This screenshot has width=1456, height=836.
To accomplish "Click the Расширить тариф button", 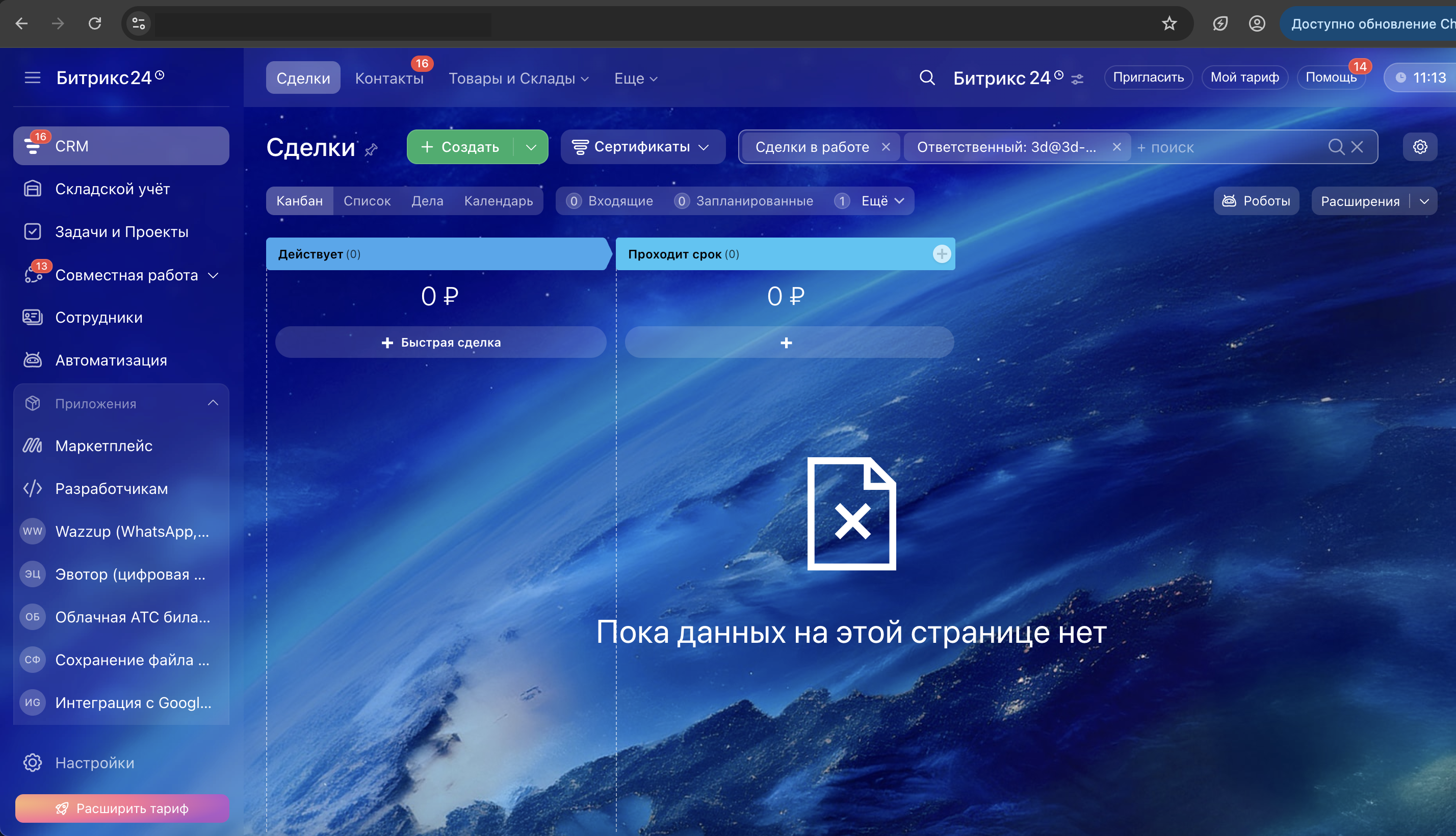I will (x=122, y=808).
